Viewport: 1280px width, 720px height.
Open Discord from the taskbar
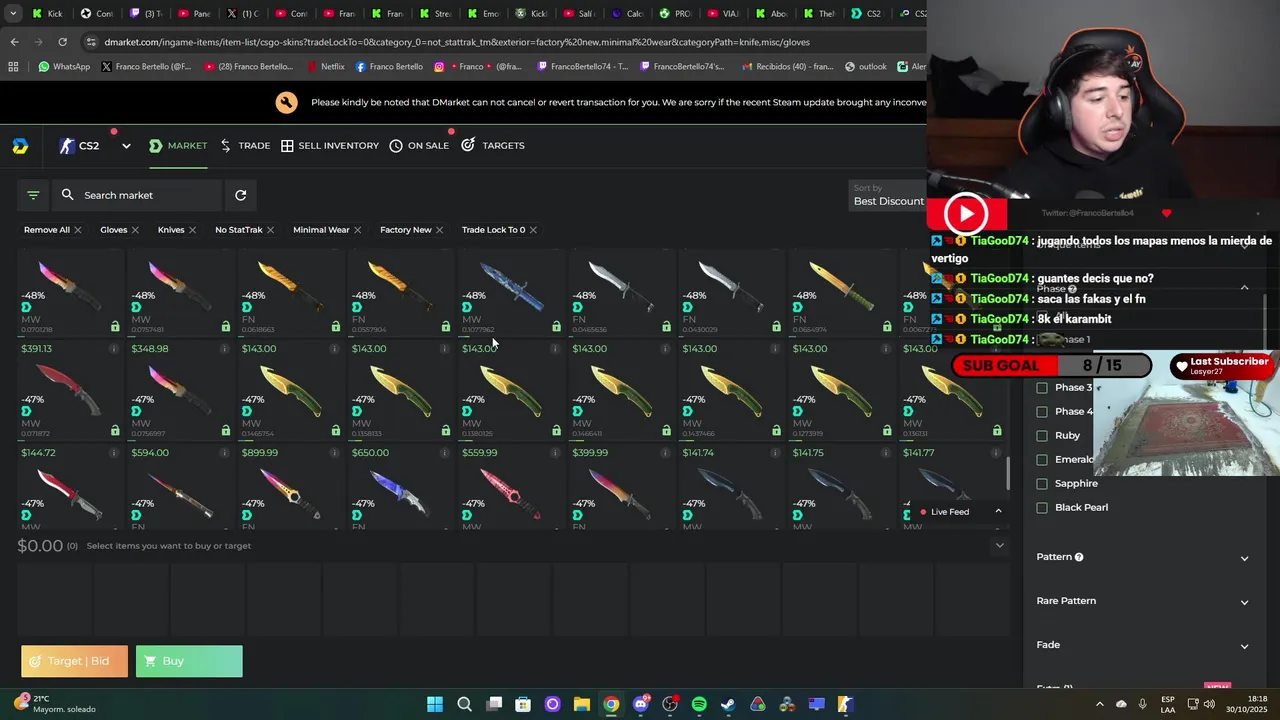pos(641,704)
